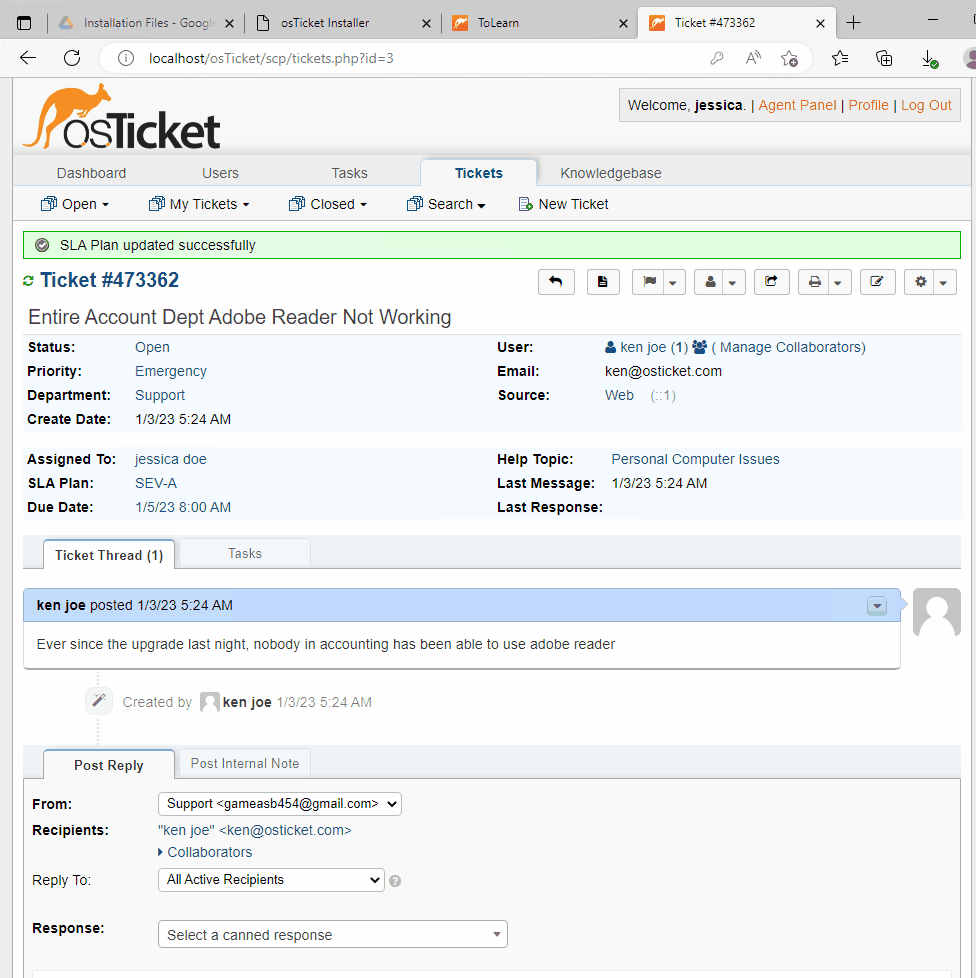Click the assign person icon button

pos(710,282)
